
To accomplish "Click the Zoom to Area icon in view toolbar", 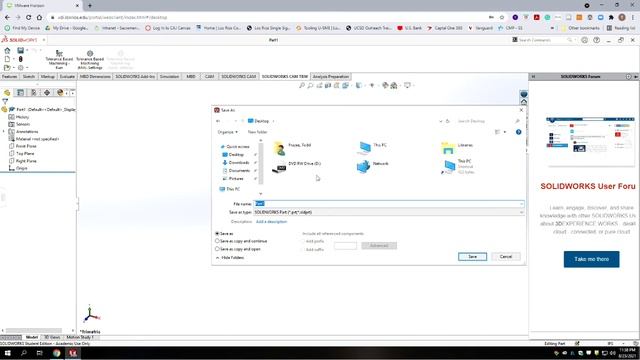I will [310, 85].
